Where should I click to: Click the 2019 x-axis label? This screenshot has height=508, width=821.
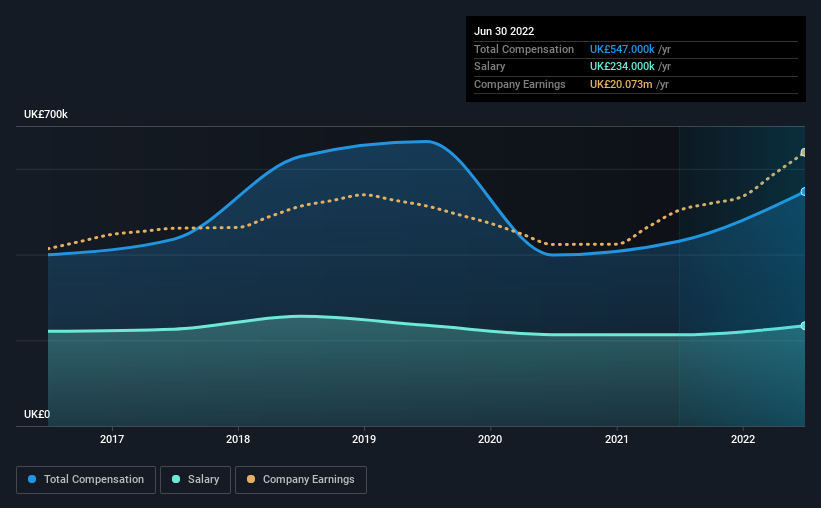click(x=364, y=439)
